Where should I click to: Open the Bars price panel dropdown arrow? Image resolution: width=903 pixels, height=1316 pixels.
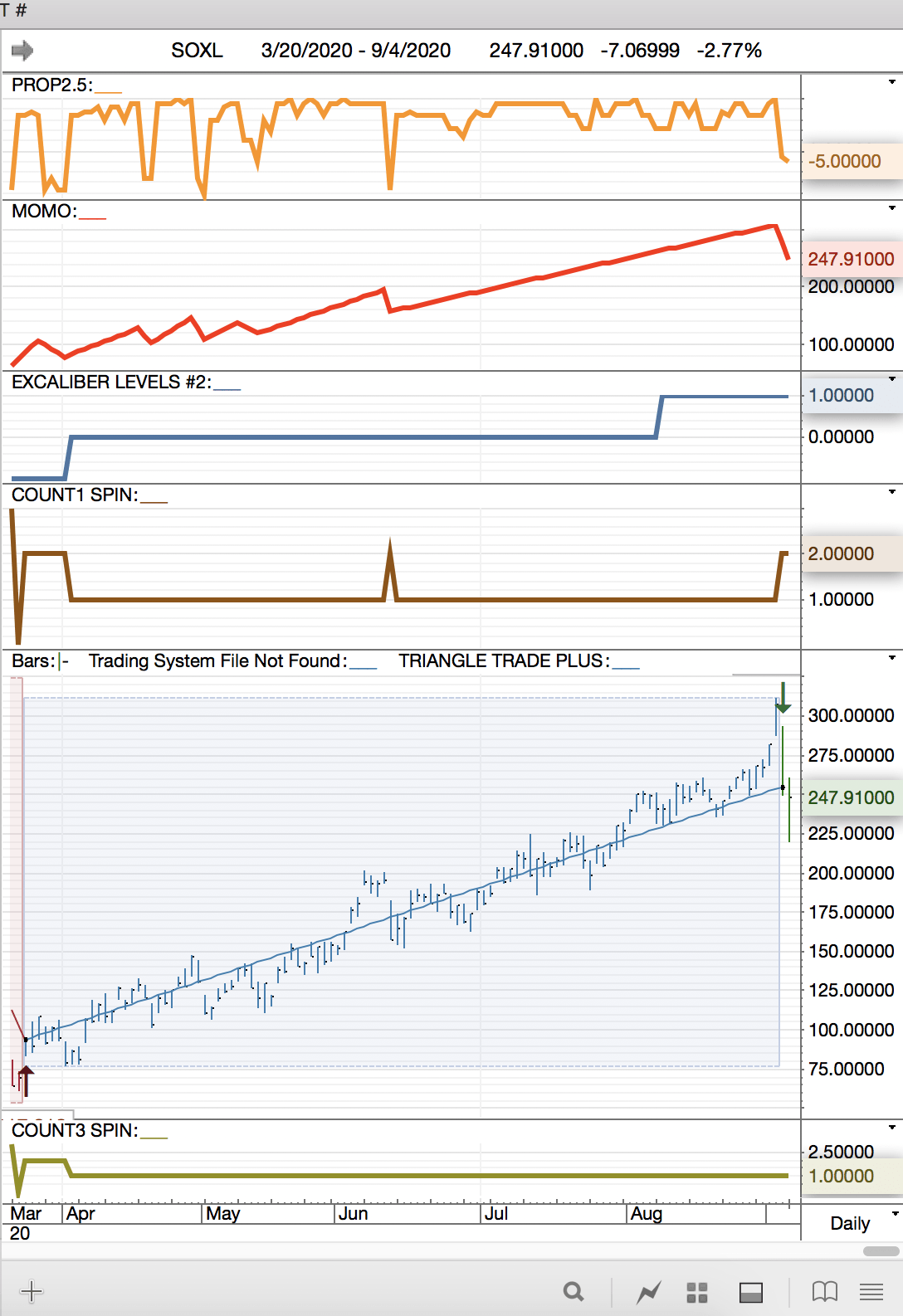click(x=892, y=657)
